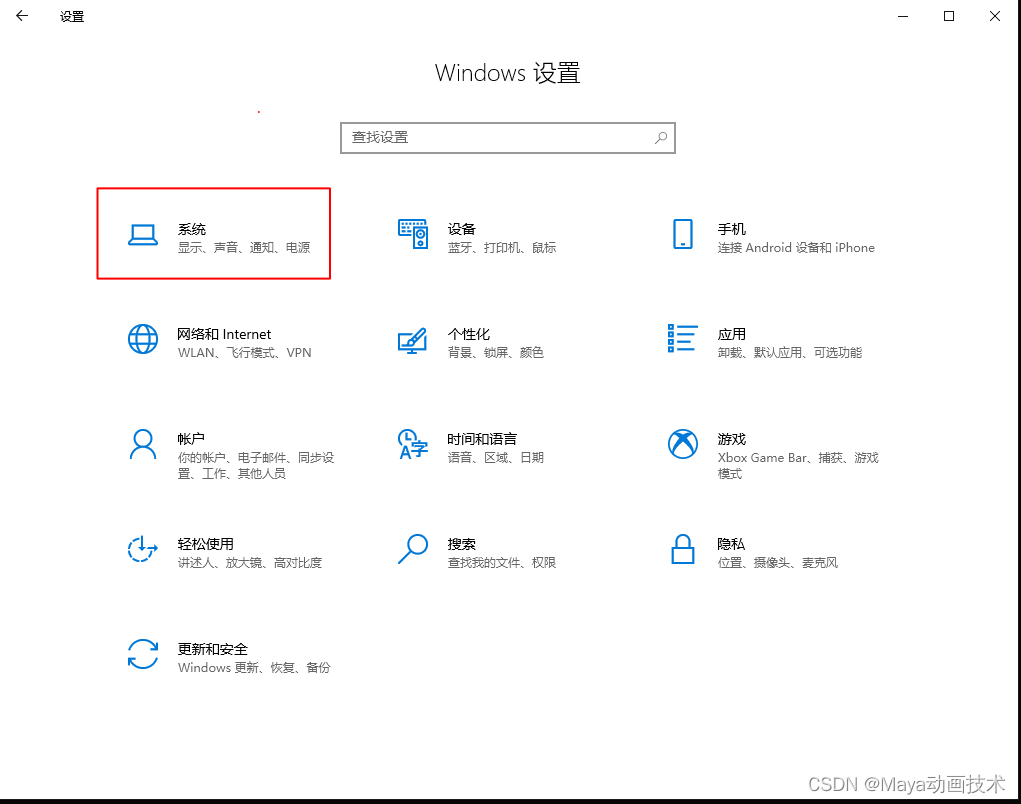Open the 轻松使用 icon

(x=143, y=549)
